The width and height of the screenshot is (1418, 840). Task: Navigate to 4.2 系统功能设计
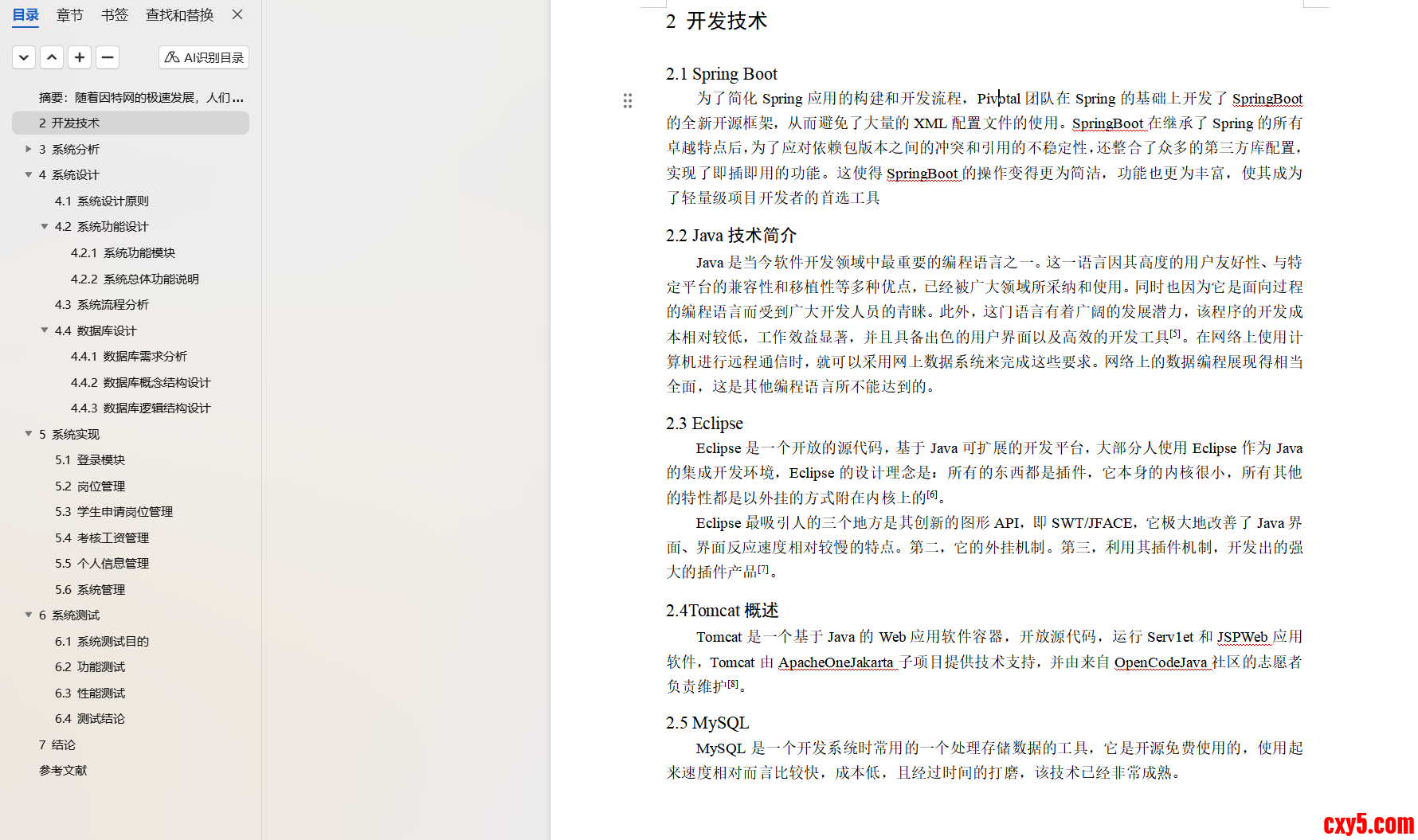pos(102,226)
